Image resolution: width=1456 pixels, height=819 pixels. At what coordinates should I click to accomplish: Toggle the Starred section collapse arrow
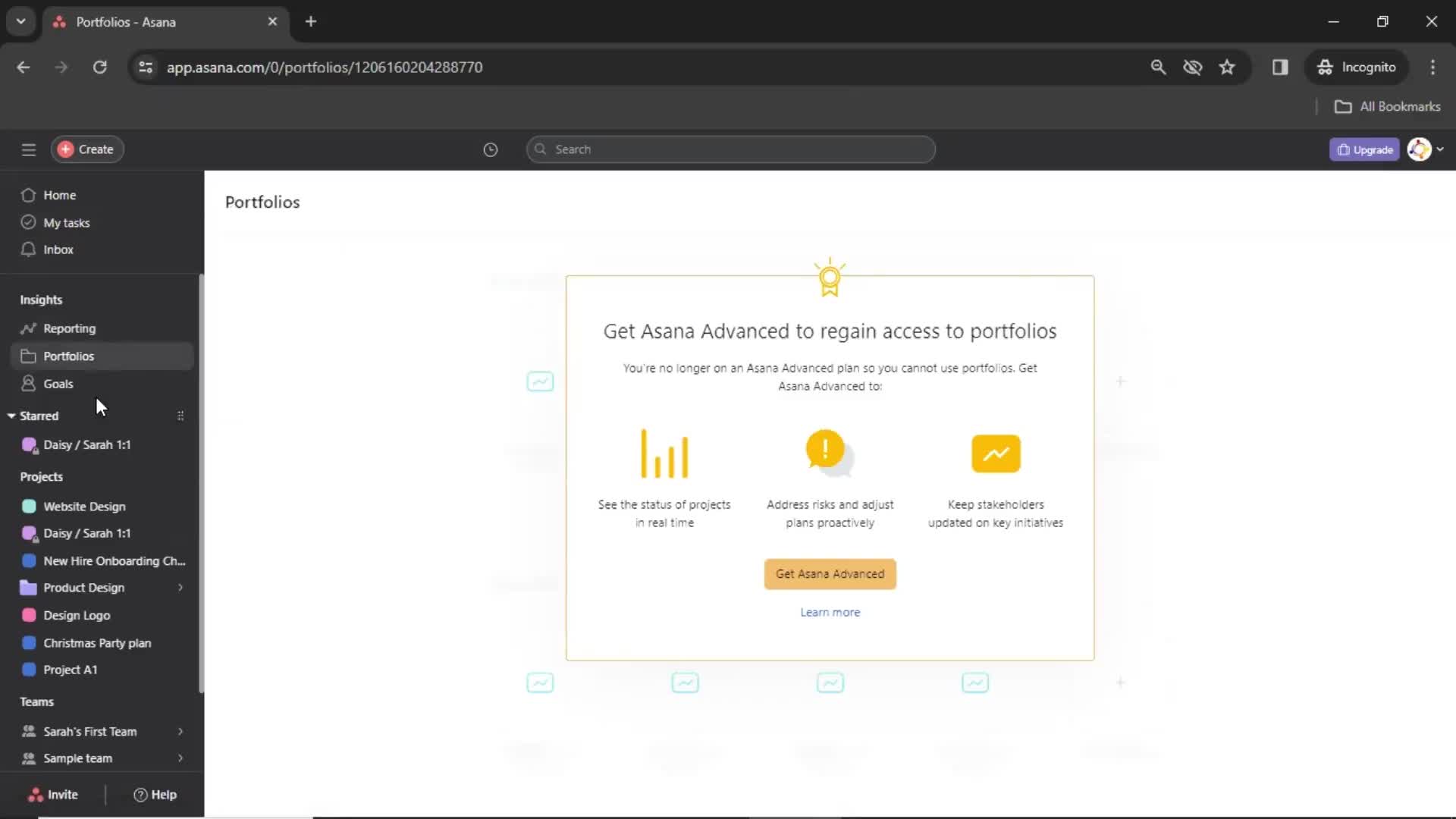click(x=11, y=415)
